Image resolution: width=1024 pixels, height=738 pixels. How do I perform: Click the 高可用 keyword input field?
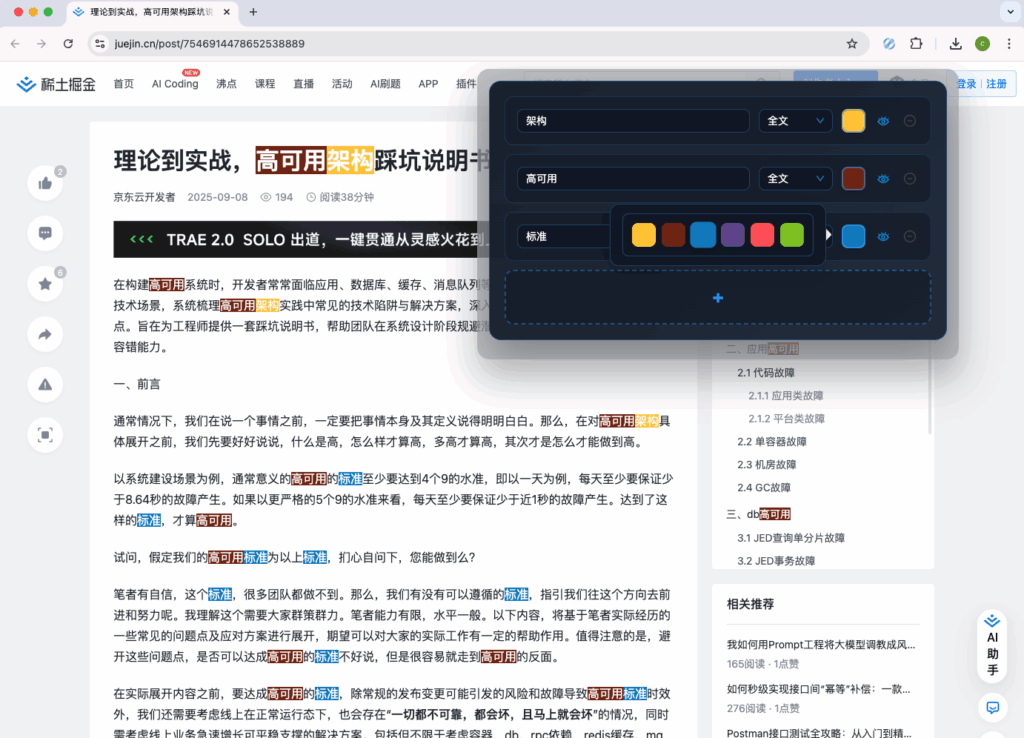[x=633, y=179]
